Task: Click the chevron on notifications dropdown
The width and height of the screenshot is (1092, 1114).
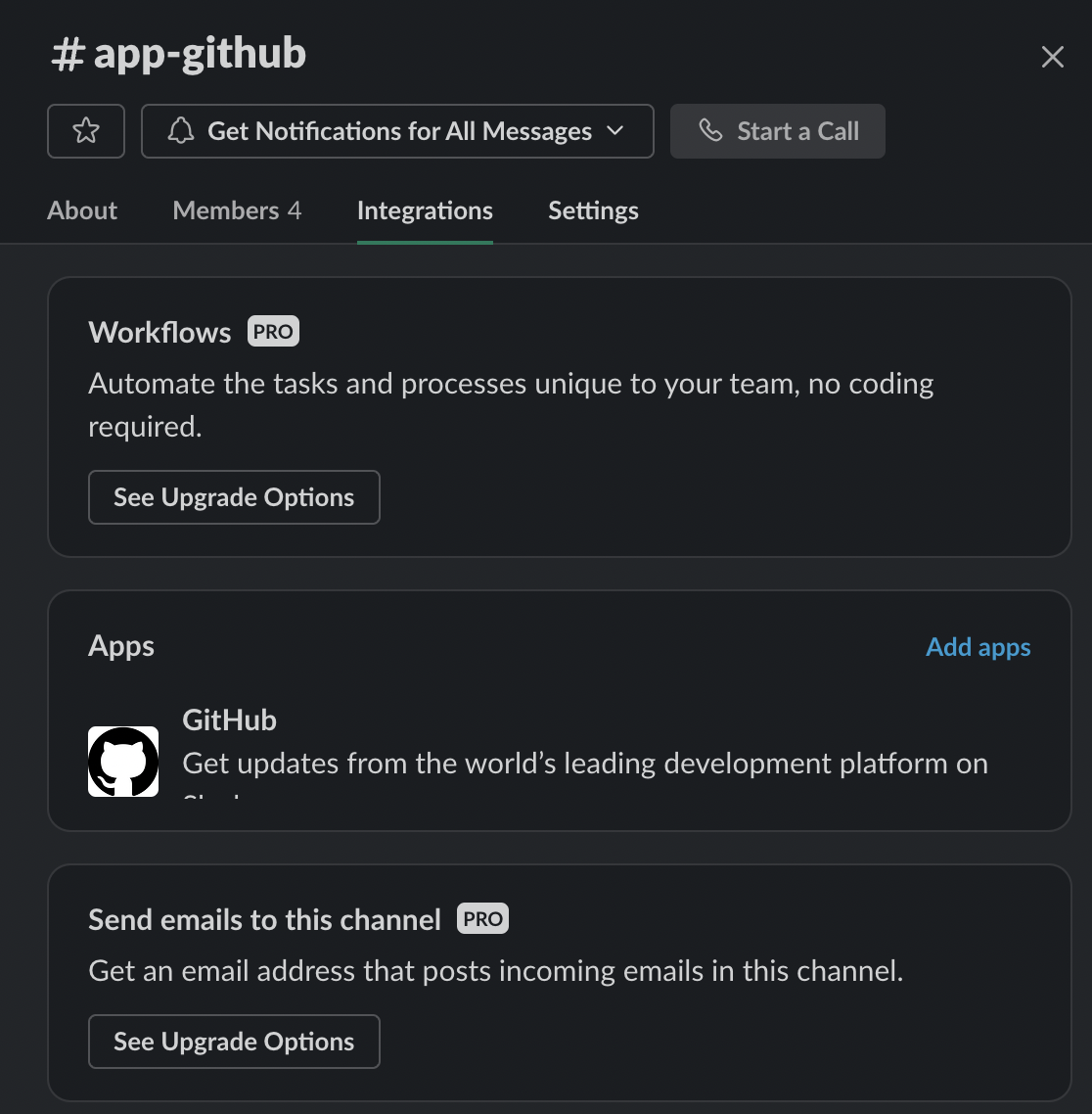Action: 614,131
